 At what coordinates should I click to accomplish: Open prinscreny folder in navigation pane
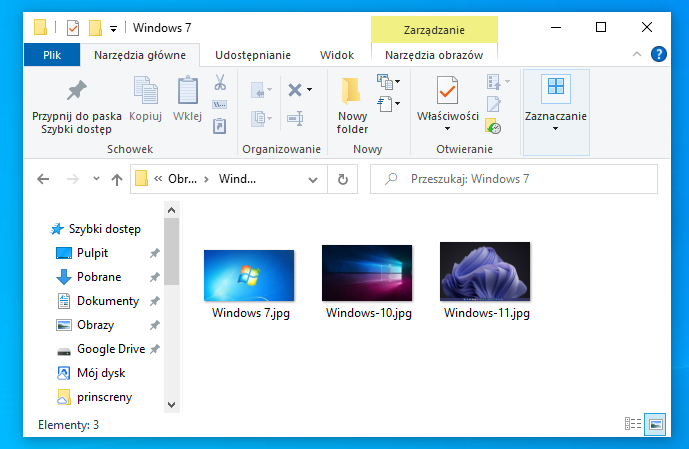pyautogui.click(x=104, y=397)
